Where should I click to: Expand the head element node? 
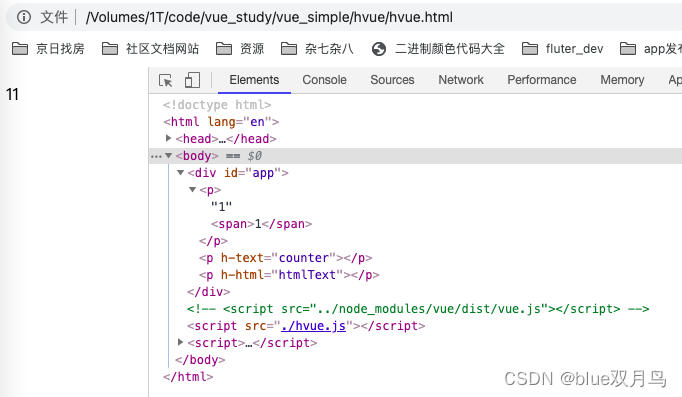pyautogui.click(x=168, y=138)
